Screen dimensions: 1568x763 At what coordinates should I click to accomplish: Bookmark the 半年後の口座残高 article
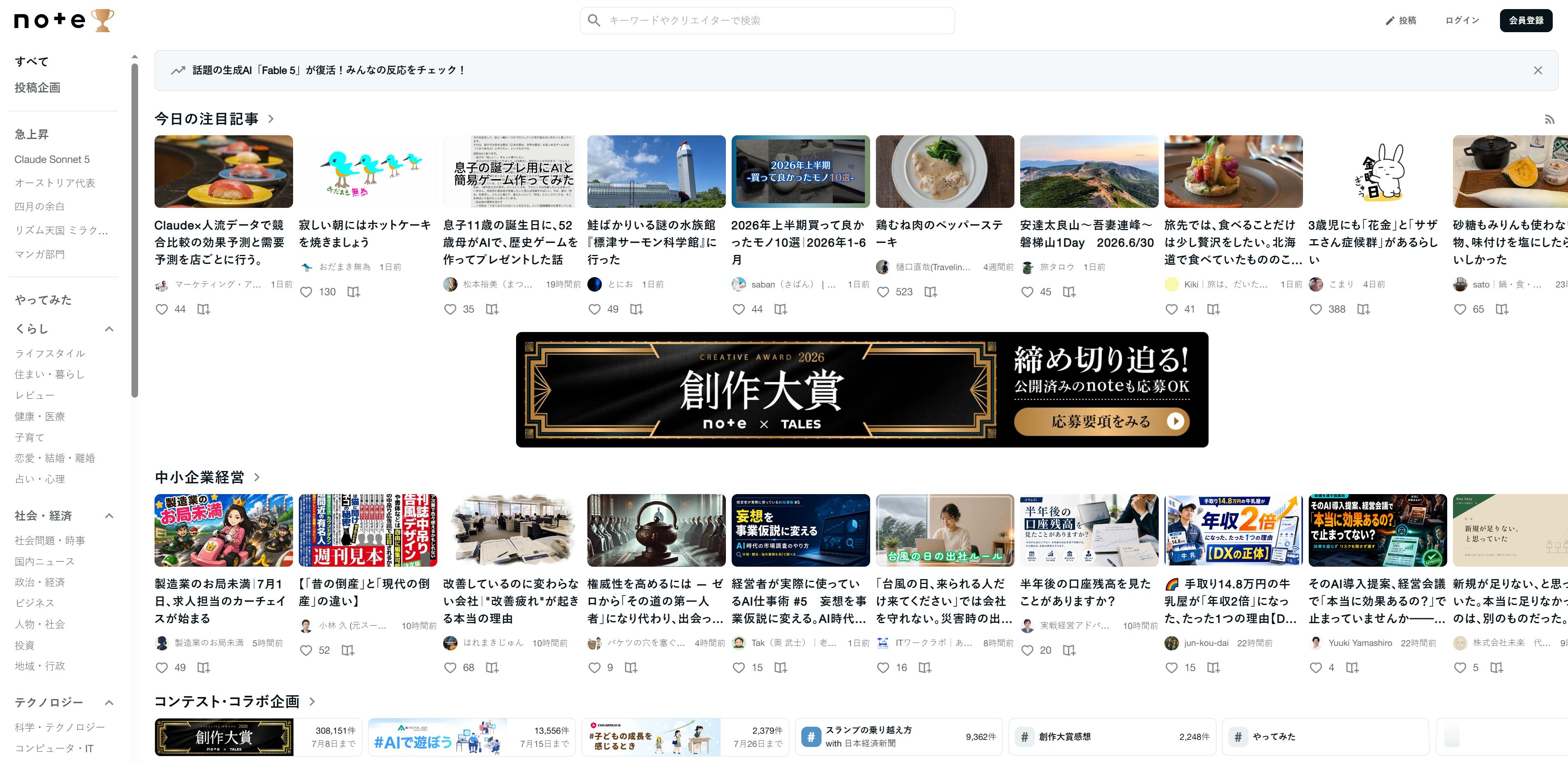(x=1069, y=650)
